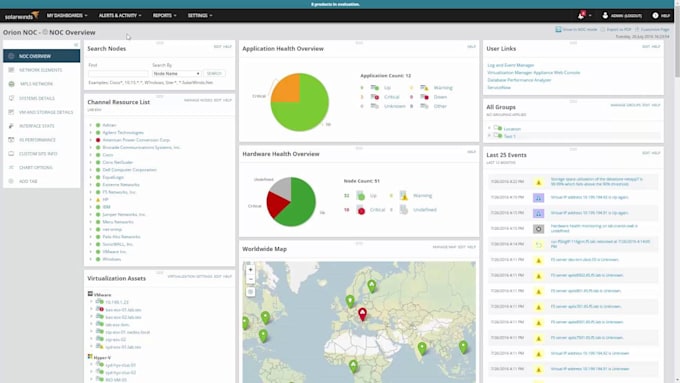Click the Hyper-V group icon in Virtualization Assets
The image size is (680, 383).
coord(90,357)
